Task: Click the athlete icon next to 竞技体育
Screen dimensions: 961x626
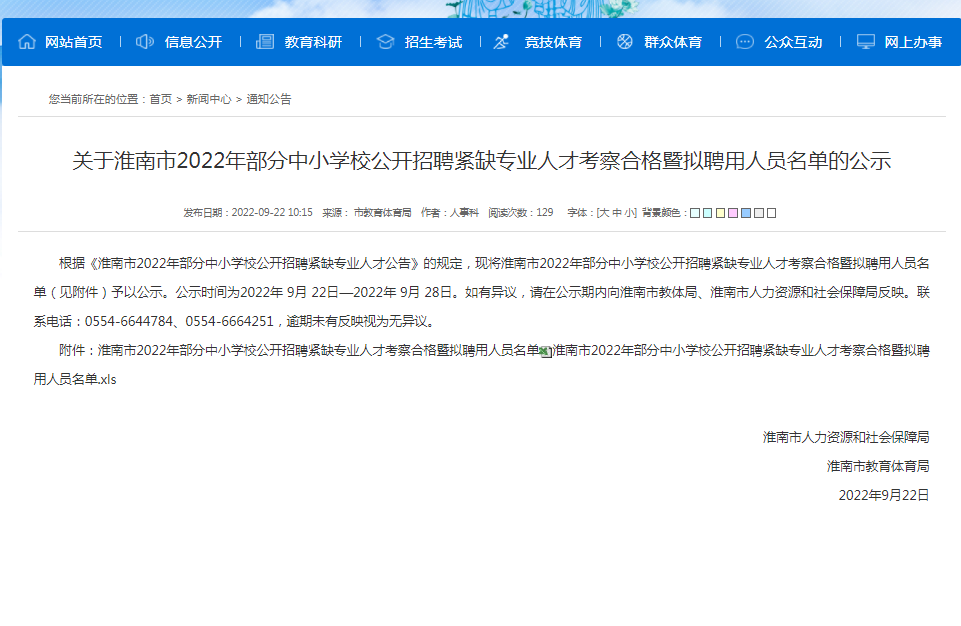Action: pos(499,43)
